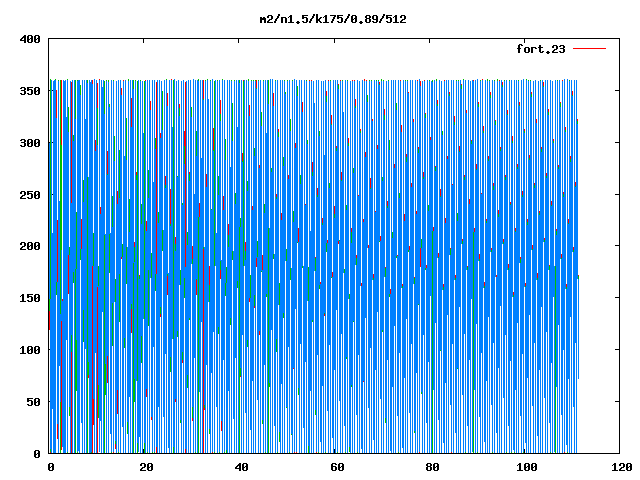Click the y-axis label 250
Viewport: 640px width, 480px height.
[30, 195]
